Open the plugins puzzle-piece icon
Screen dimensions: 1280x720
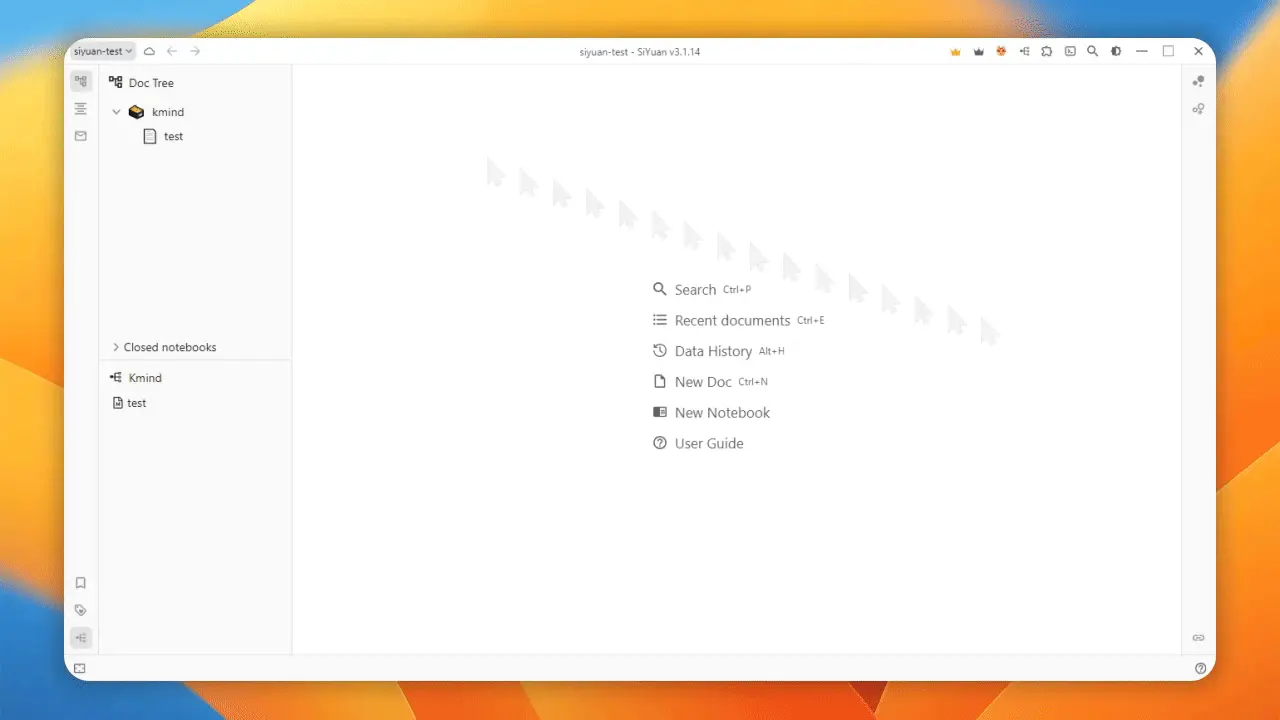click(1047, 51)
